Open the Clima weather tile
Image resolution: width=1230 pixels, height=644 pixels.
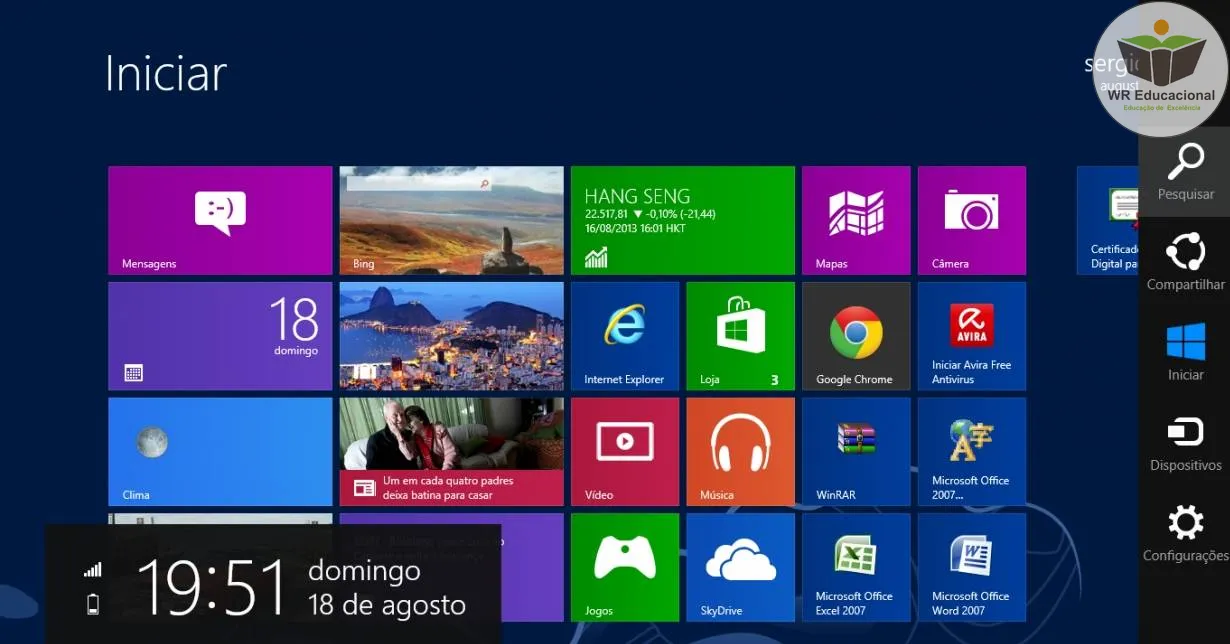pos(220,452)
